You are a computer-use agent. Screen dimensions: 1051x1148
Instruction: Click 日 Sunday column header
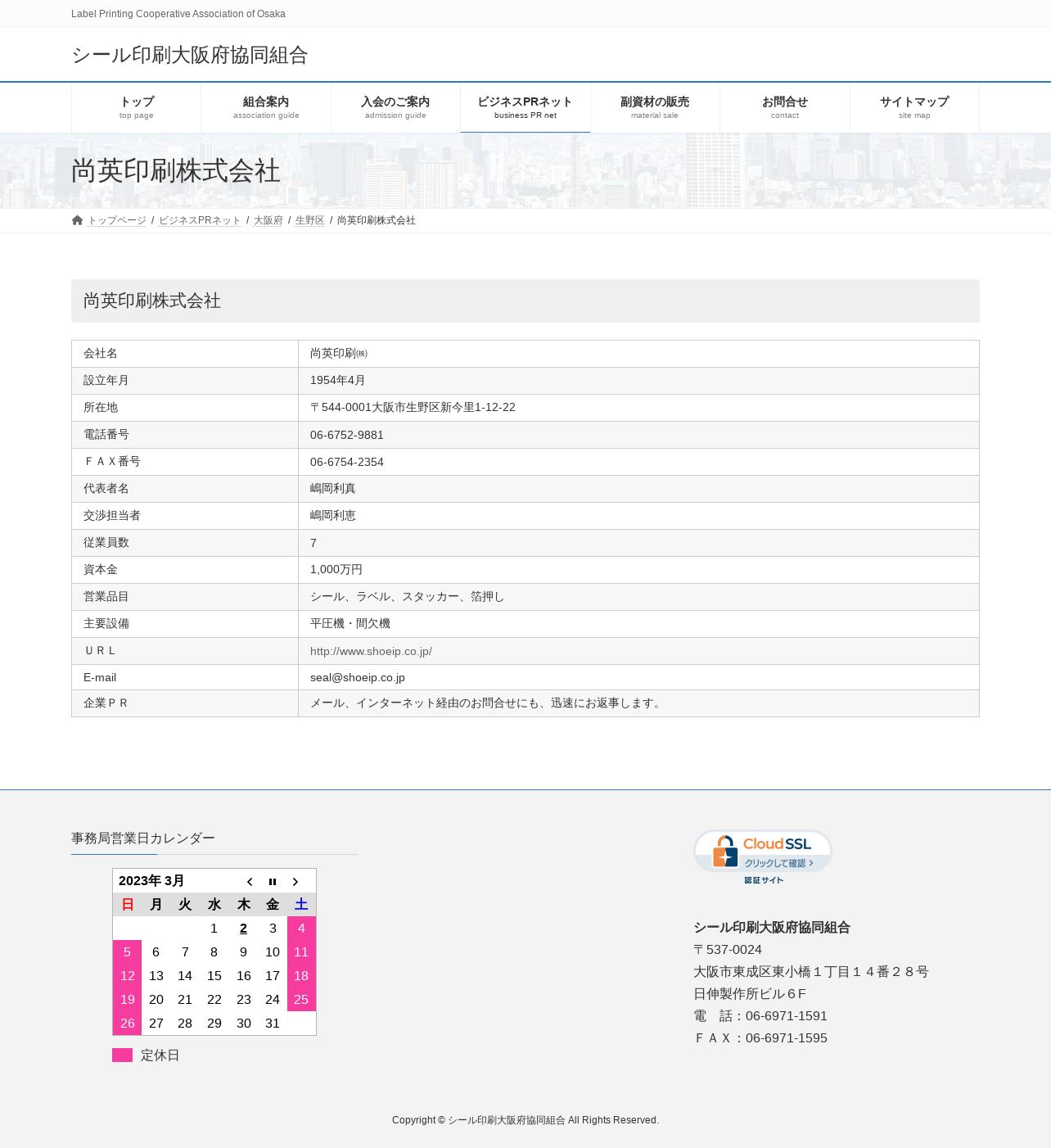127,905
